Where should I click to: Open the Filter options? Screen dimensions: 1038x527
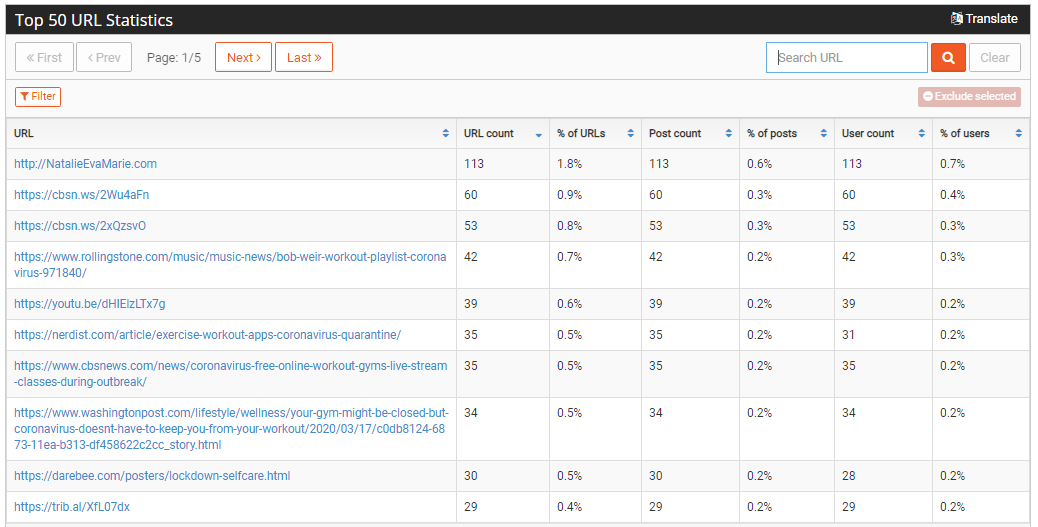tap(38, 97)
